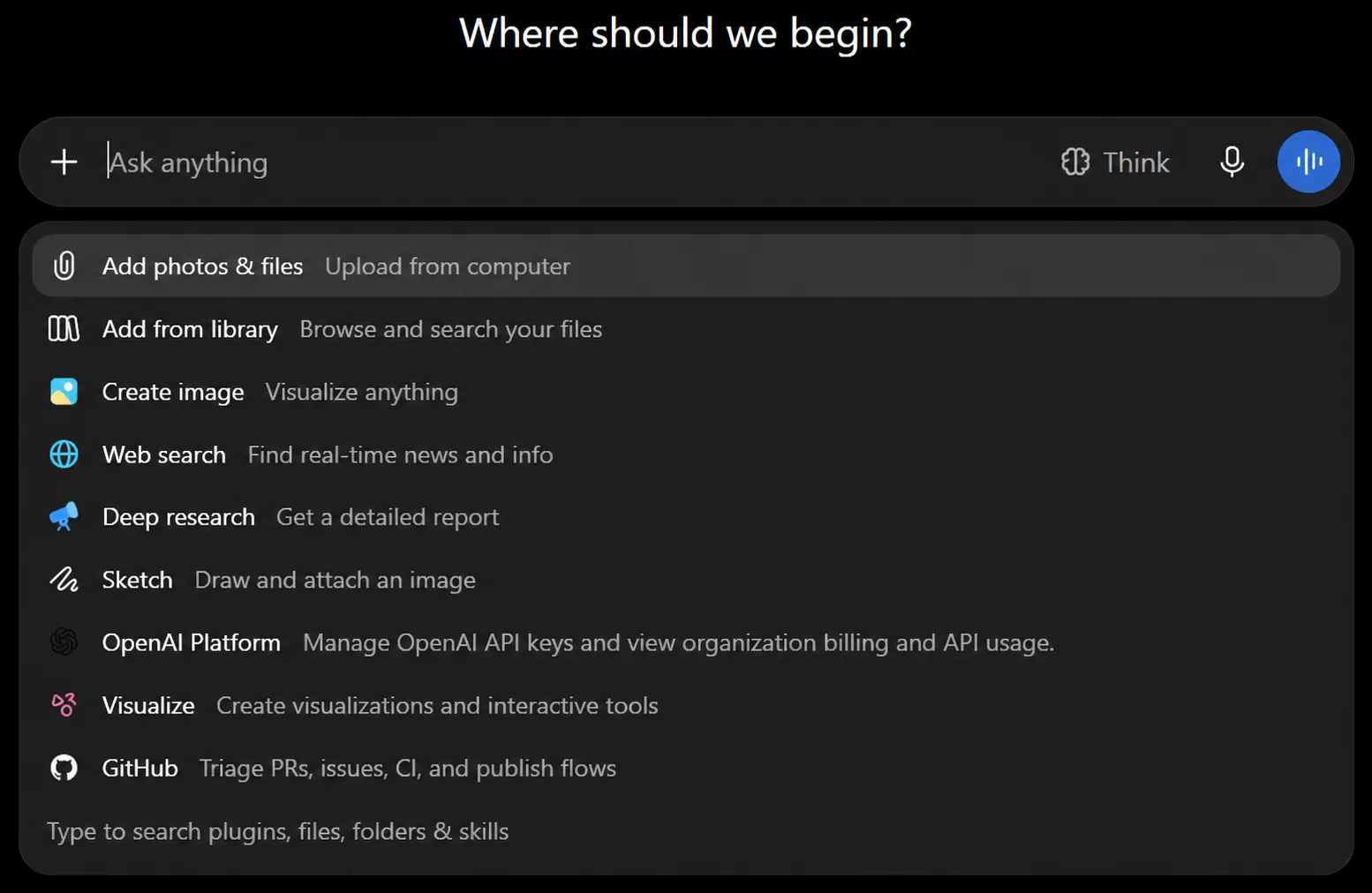Click 'Get a detailed report' text
This screenshot has width=1372, height=893.
388,517
